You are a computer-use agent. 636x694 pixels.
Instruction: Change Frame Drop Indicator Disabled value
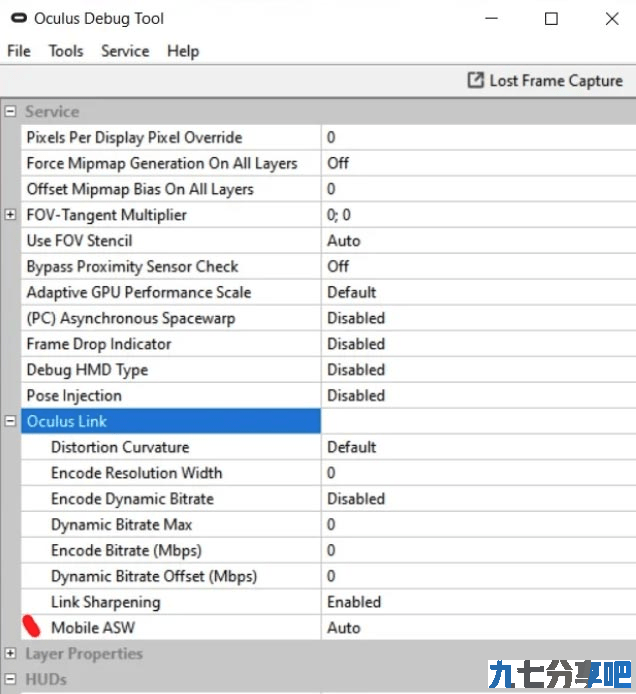coord(479,344)
